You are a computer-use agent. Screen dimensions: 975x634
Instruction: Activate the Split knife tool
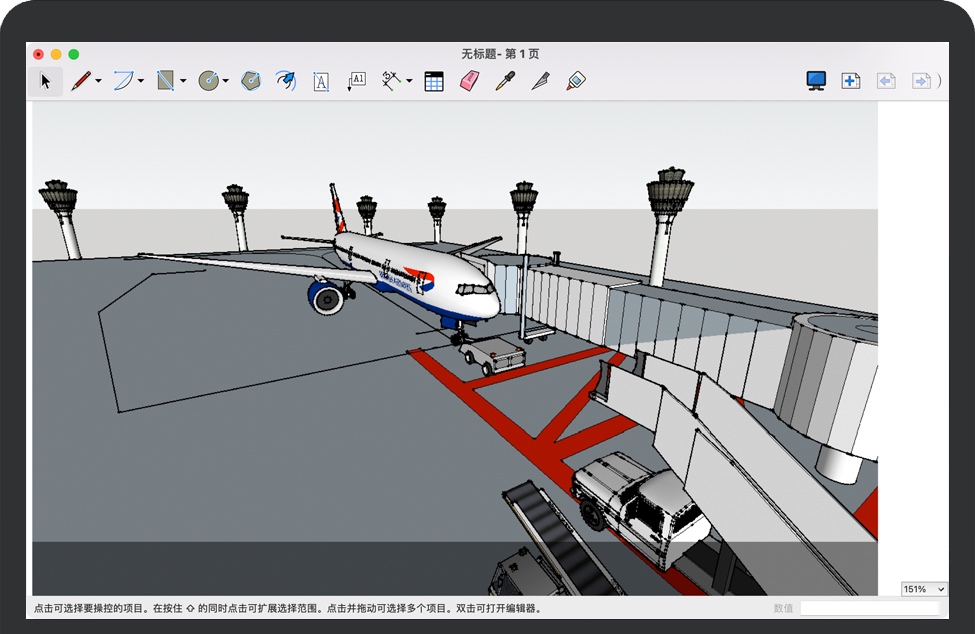click(540, 81)
